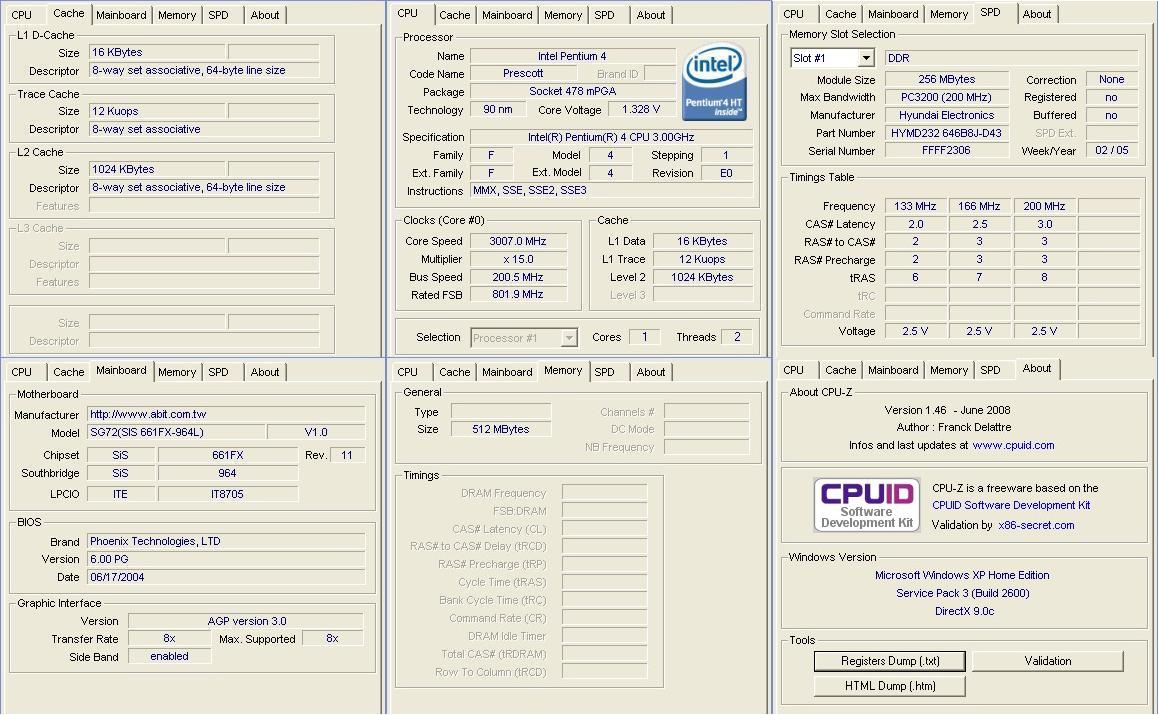Open the www.cpuid.com link
Image resolution: width=1159 pixels, height=715 pixels.
(1013, 445)
